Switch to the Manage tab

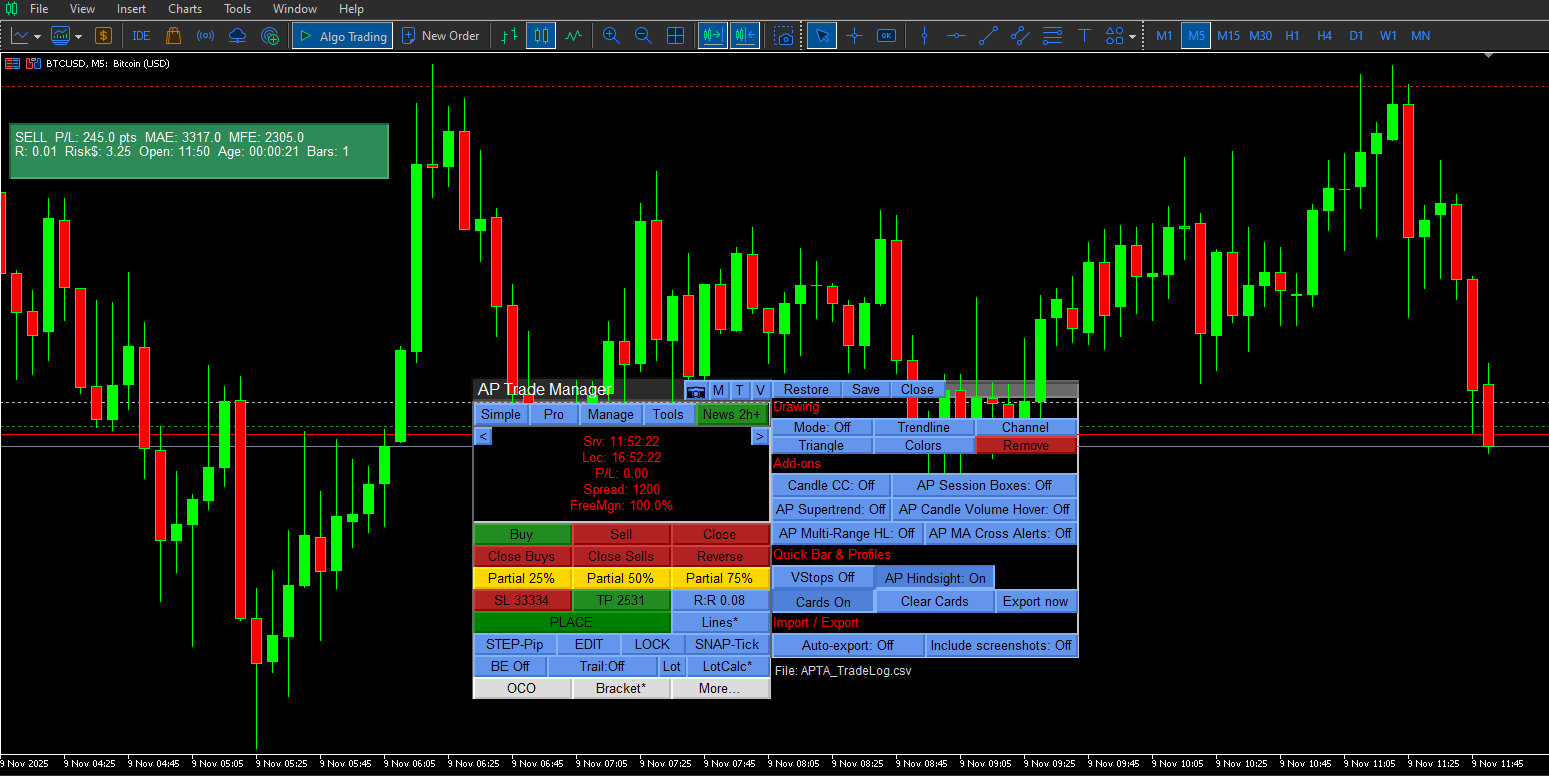coord(610,415)
